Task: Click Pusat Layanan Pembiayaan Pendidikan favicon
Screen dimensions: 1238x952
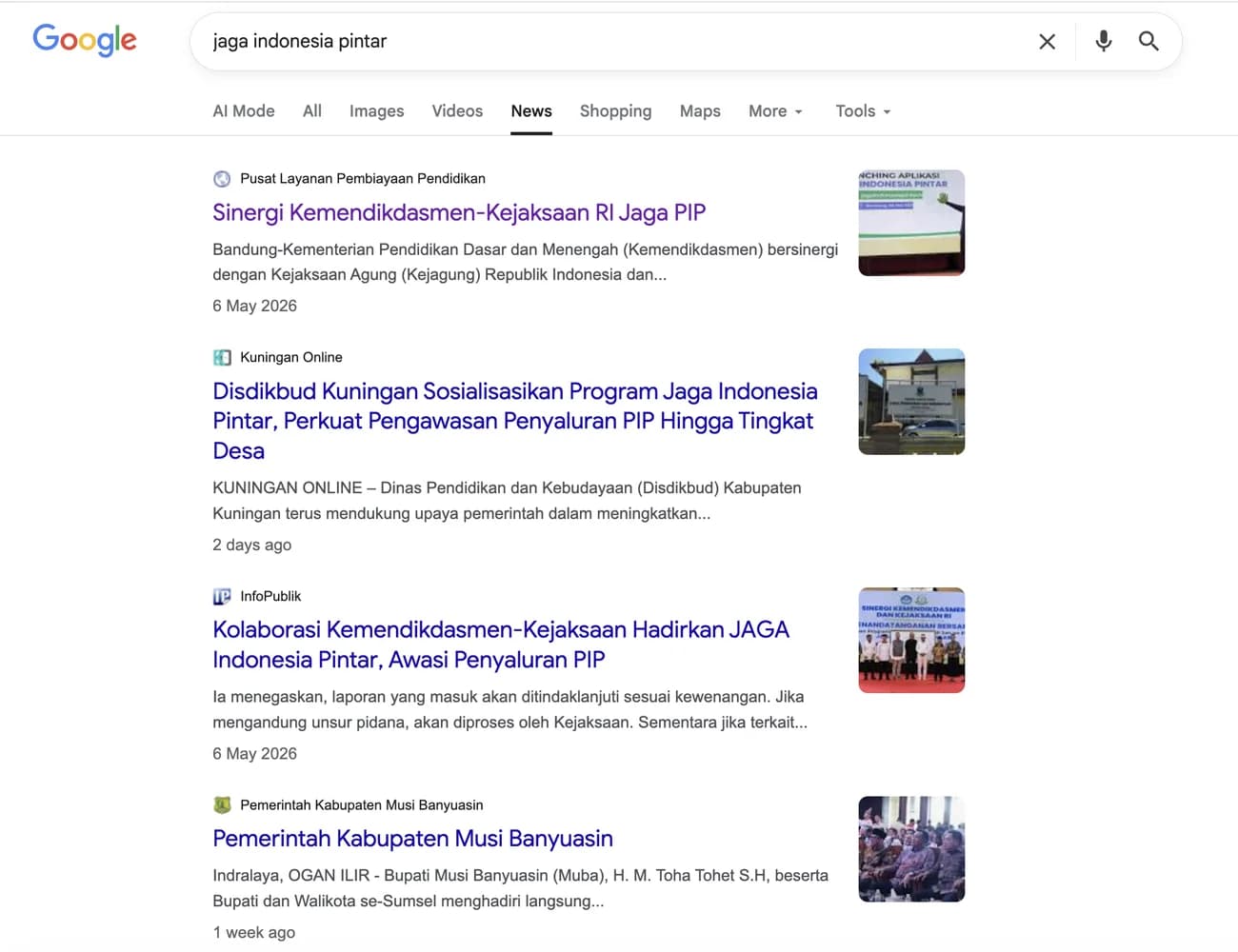Action: (222, 179)
